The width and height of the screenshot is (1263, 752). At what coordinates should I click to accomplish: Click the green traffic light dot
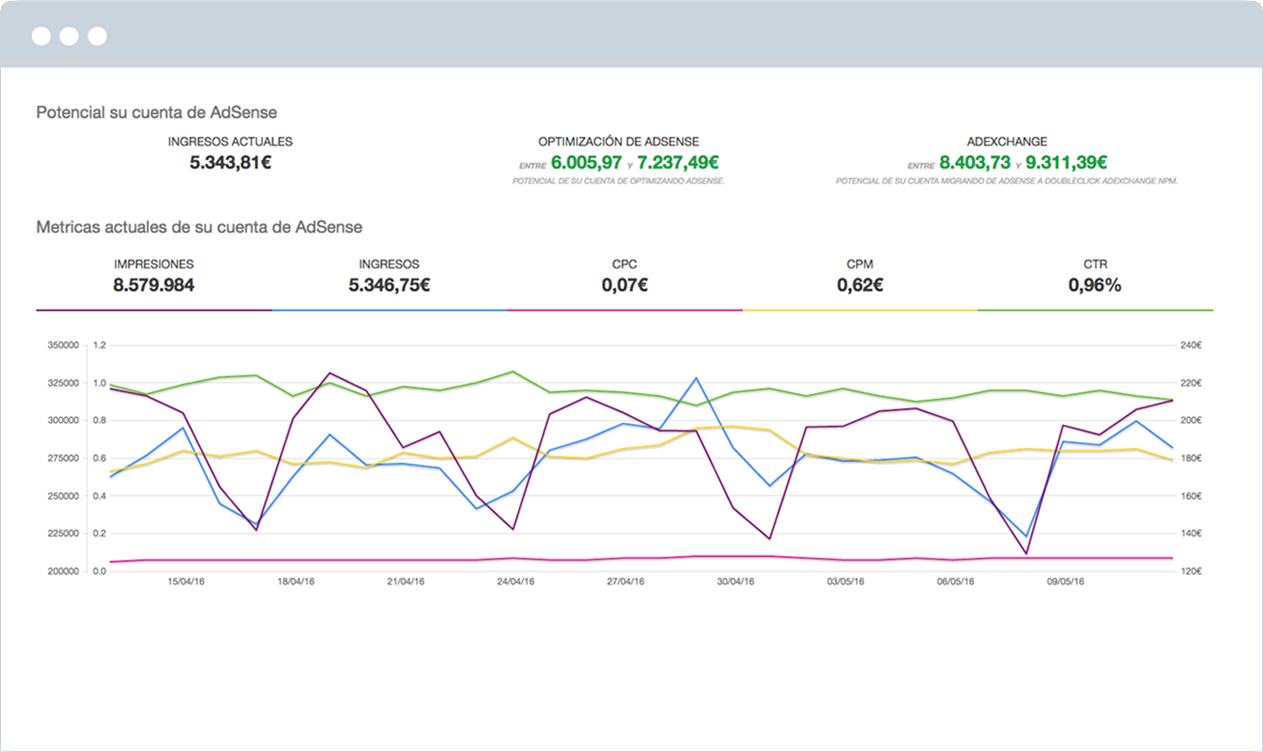(97, 36)
